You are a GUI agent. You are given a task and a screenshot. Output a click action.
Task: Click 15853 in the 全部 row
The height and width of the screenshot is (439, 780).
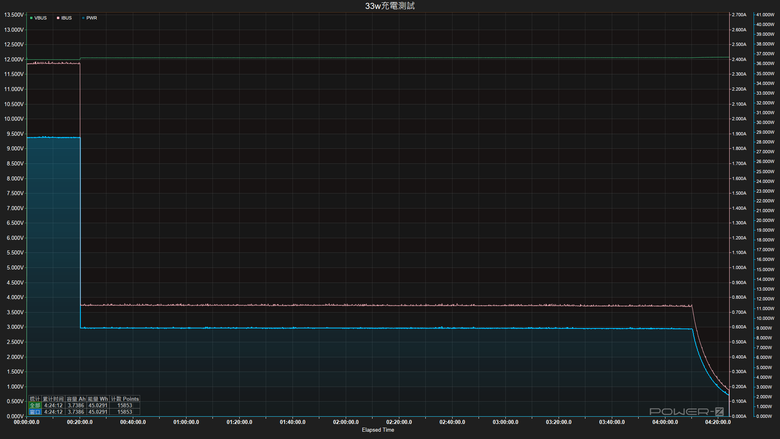coord(125,406)
